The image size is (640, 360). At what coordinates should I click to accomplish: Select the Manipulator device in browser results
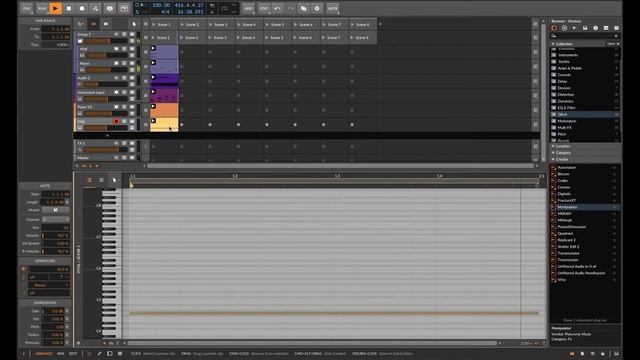(x=584, y=207)
